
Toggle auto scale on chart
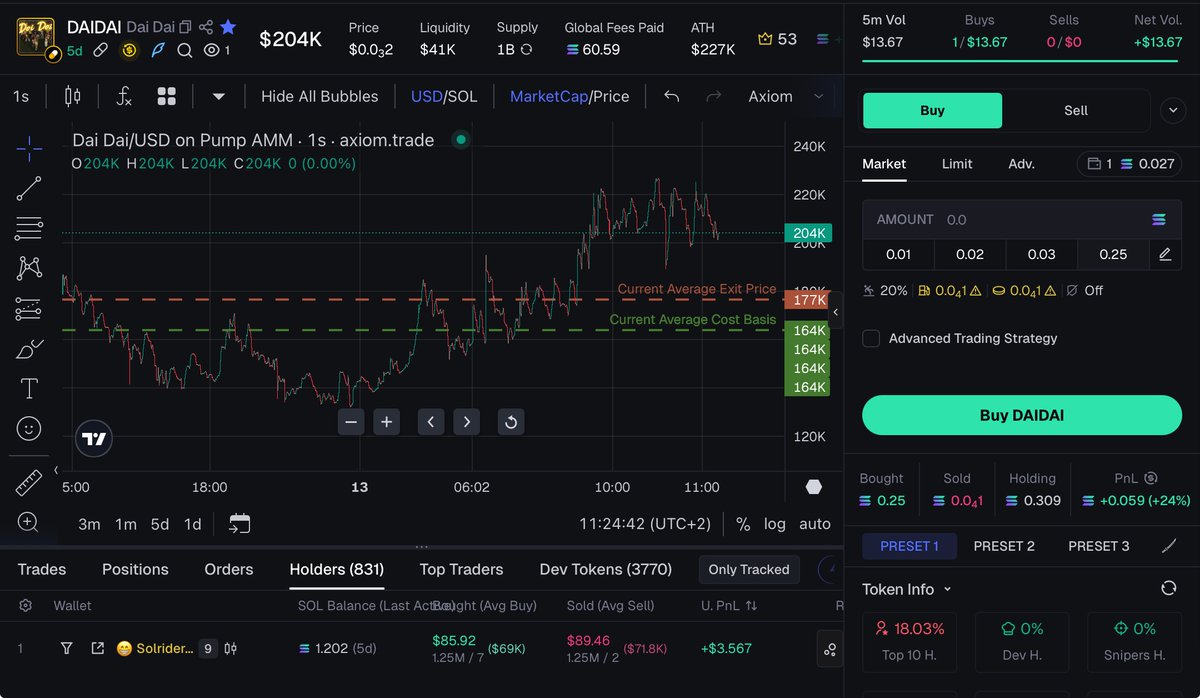815,524
